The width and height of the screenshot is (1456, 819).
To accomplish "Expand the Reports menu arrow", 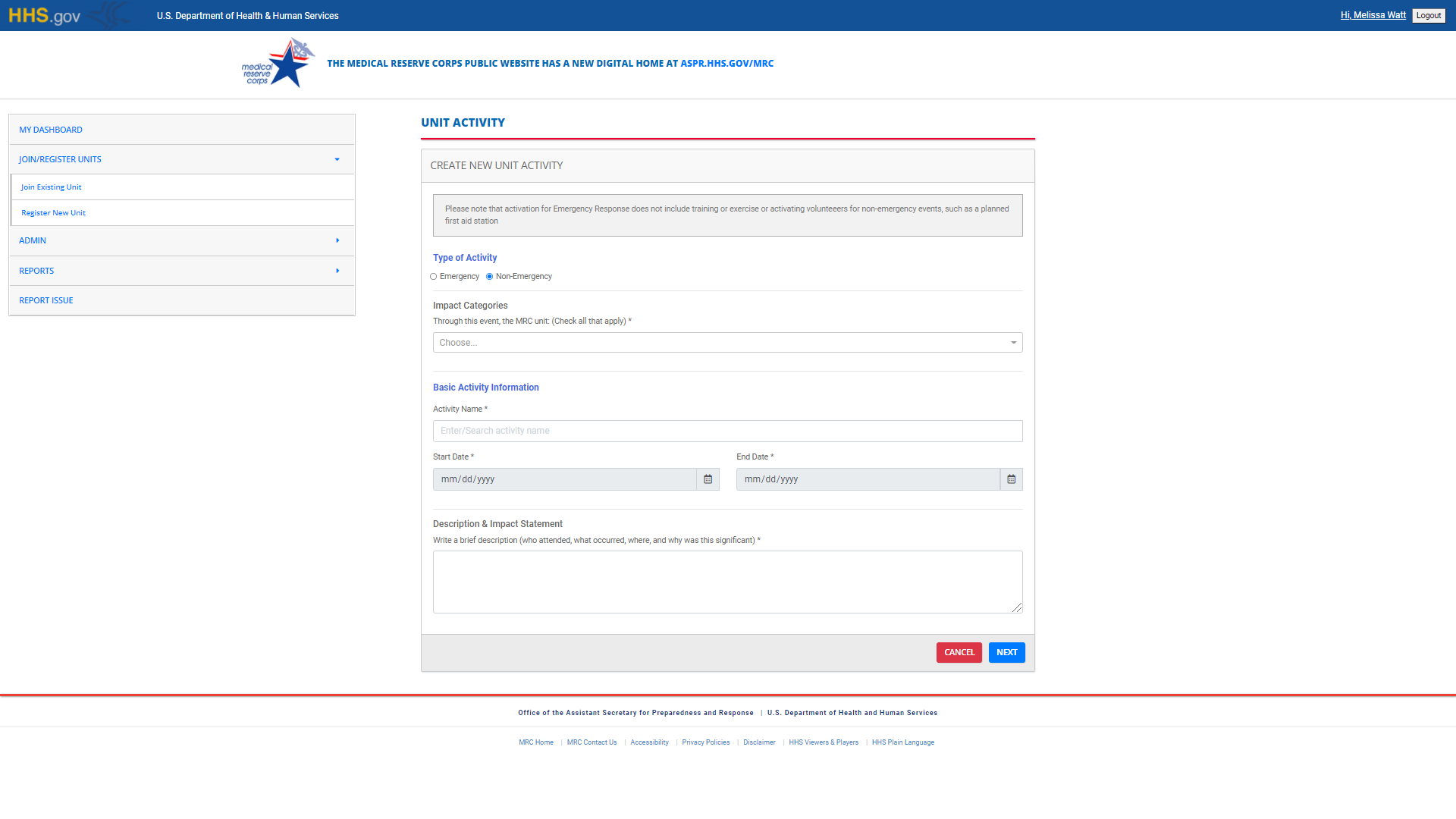I will point(337,271).
